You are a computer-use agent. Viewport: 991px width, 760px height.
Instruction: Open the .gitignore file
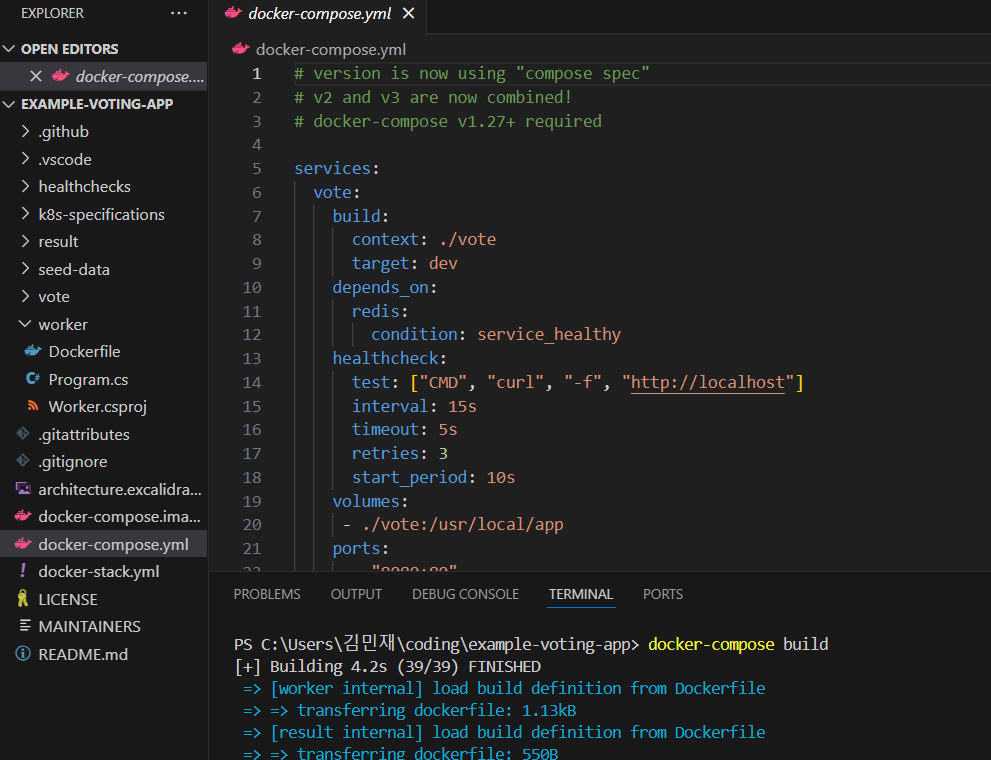point(73,461)
